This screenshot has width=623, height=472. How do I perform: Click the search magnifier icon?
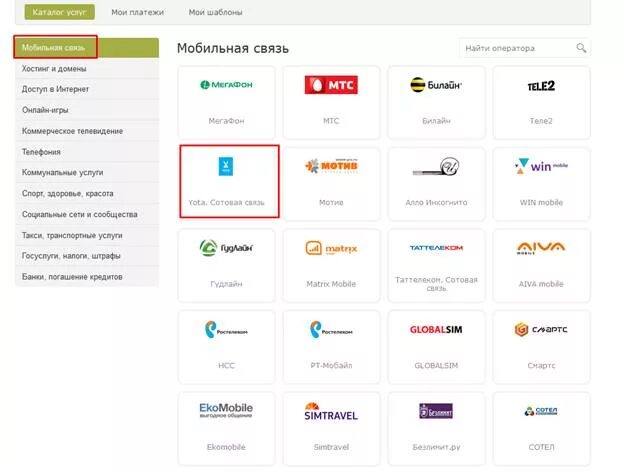[x=581, y=48]
